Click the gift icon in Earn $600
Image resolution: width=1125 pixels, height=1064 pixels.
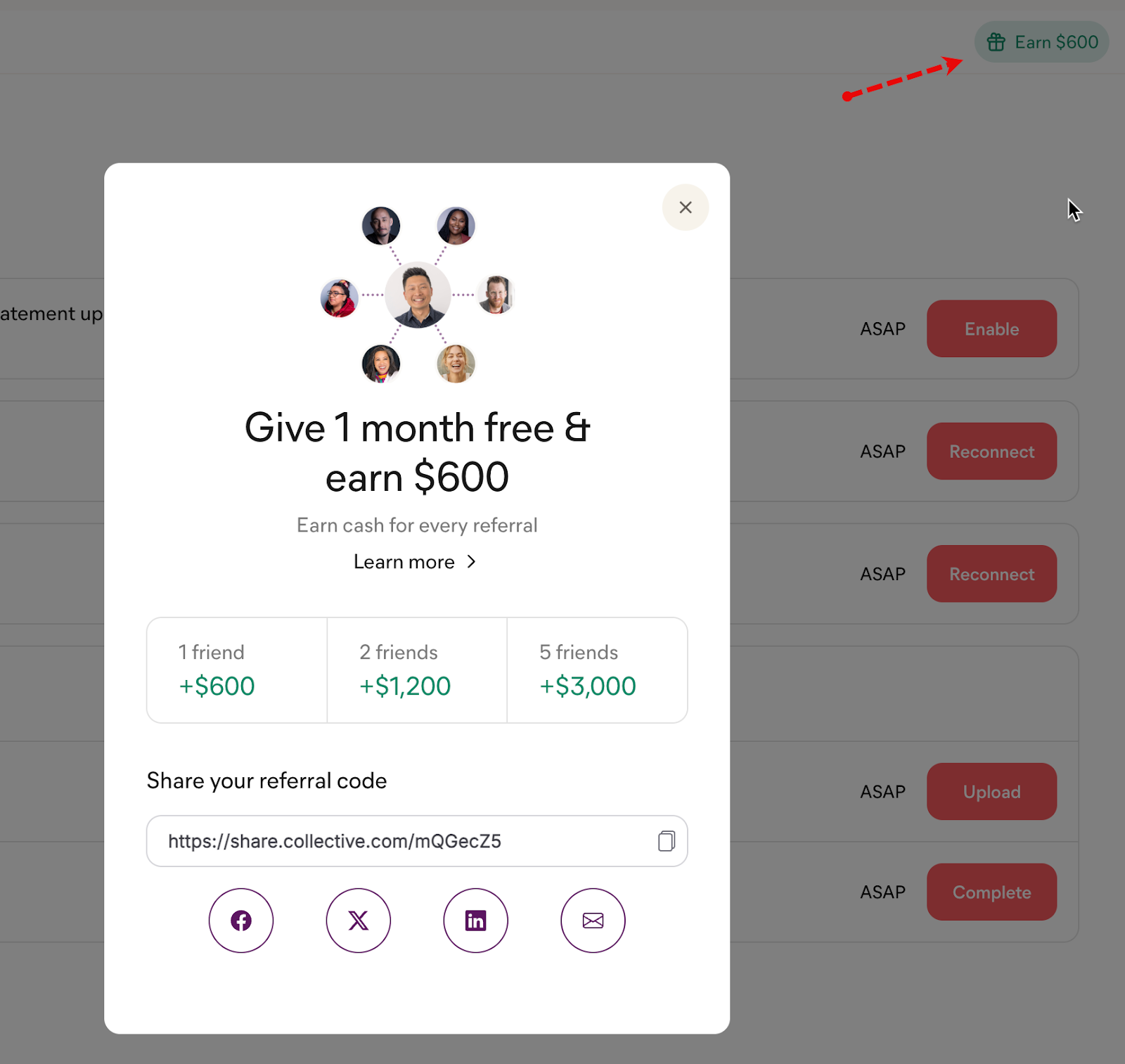coord(996,42)
